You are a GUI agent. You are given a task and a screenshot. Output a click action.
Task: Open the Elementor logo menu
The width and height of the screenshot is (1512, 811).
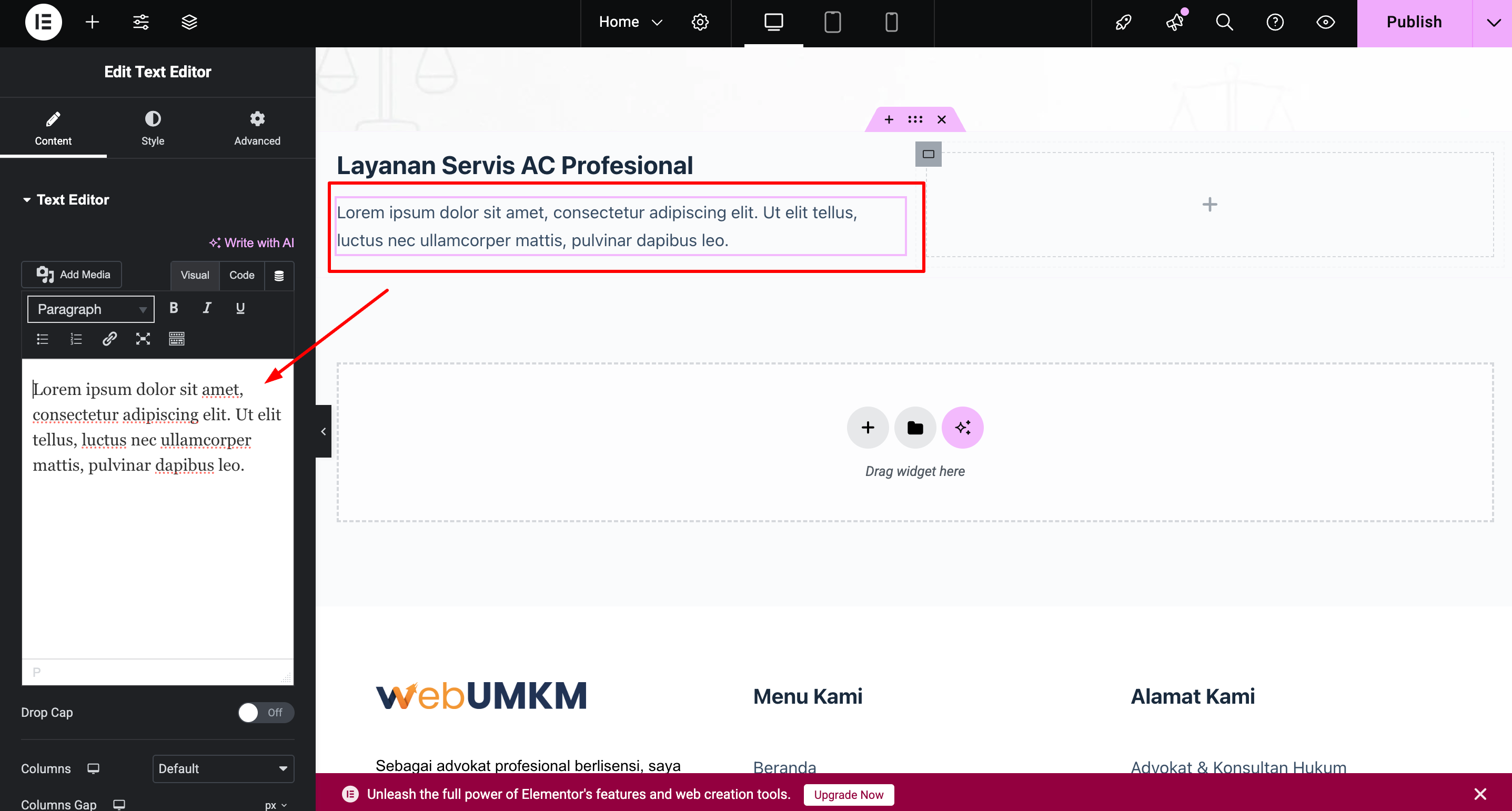pyautogui.click(x=44, y=22)
